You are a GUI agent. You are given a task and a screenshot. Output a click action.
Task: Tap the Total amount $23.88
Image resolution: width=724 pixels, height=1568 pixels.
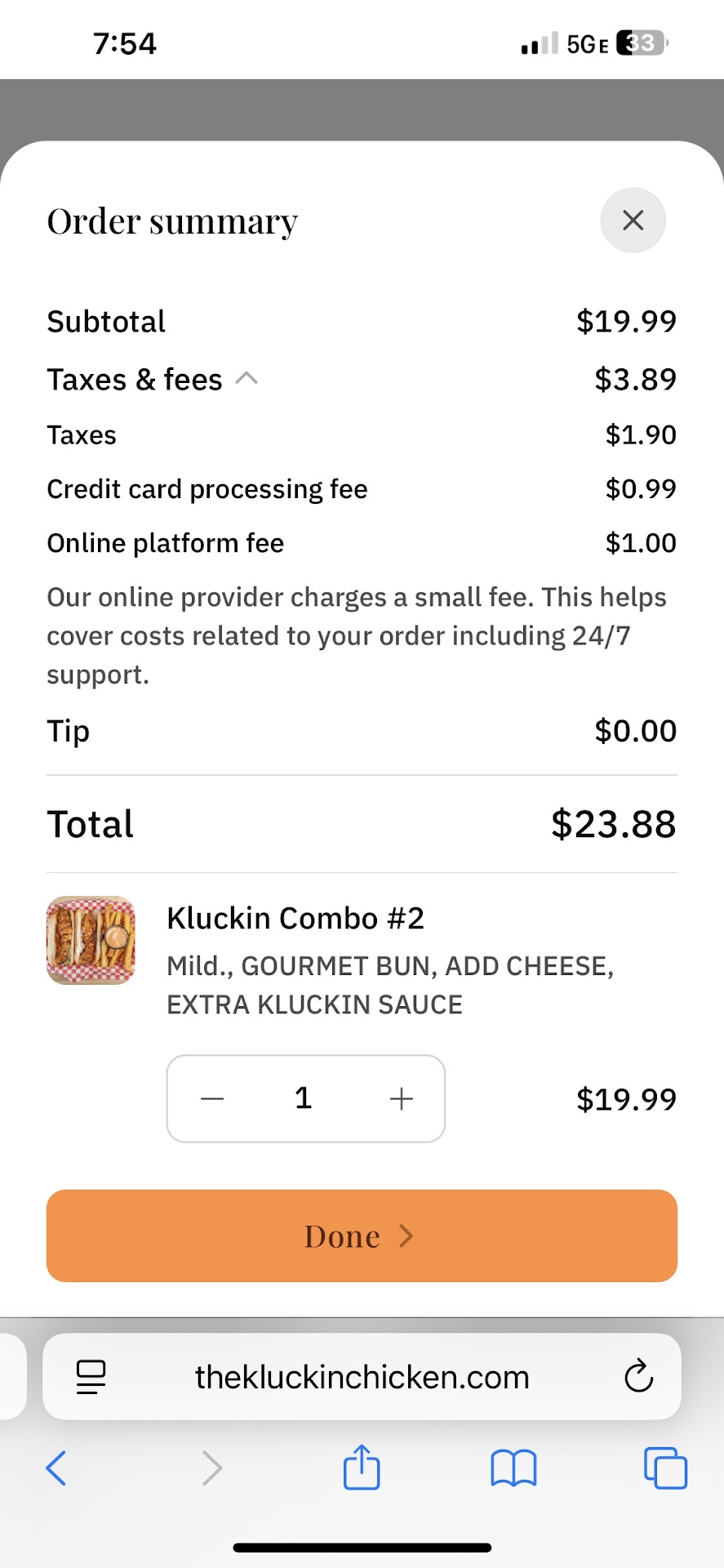[x=613, y=824]
